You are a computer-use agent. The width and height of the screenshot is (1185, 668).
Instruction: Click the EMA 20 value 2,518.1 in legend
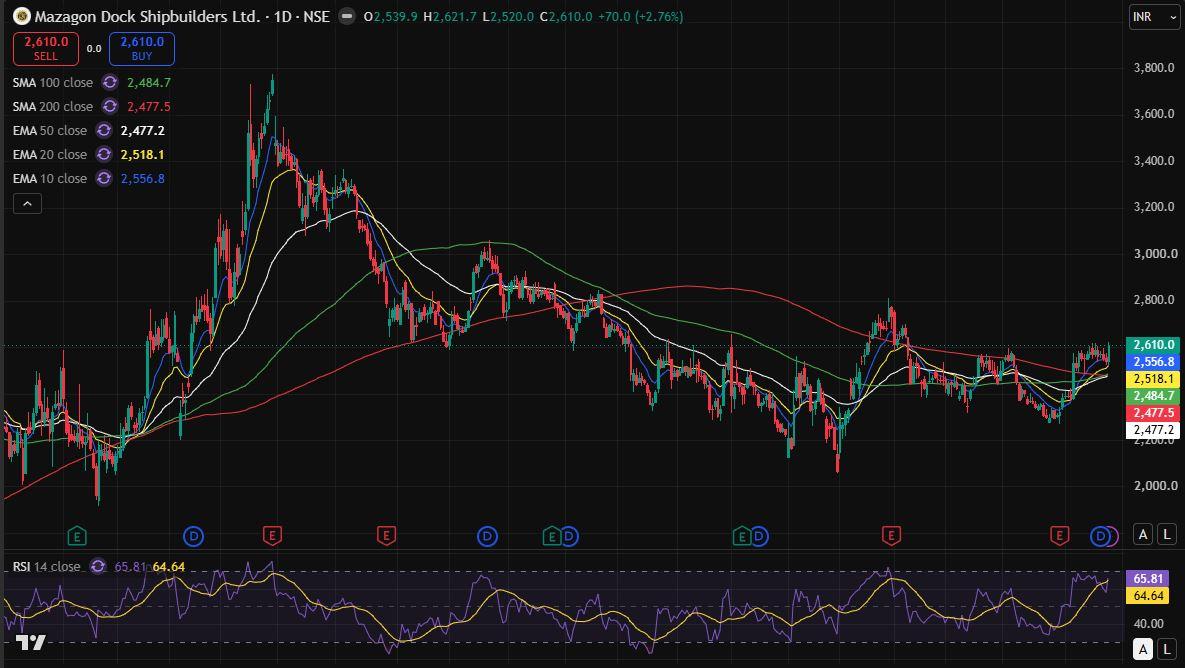tap(143, 155)
